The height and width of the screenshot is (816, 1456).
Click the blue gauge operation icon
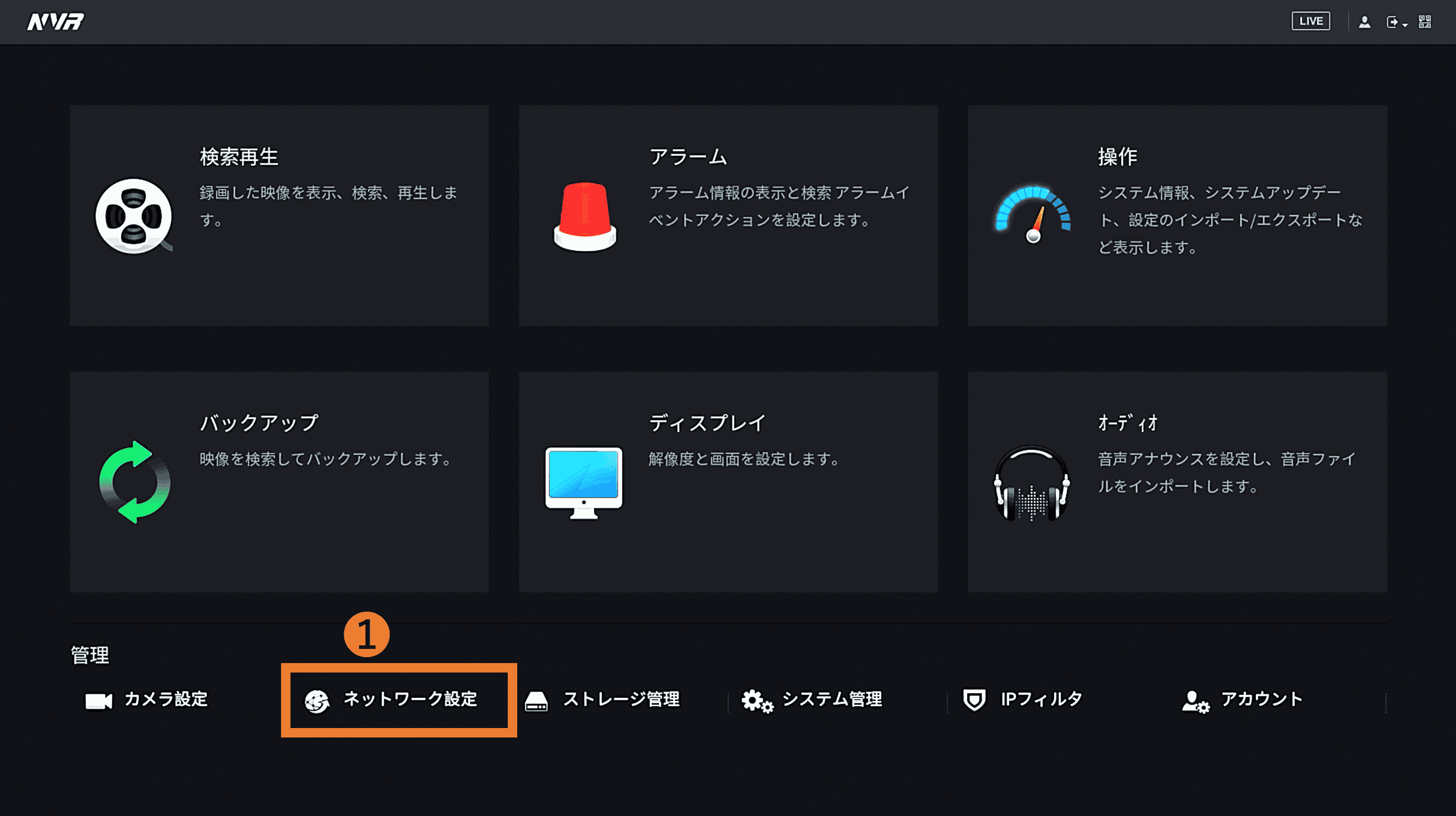click(x=1033, y=214)
